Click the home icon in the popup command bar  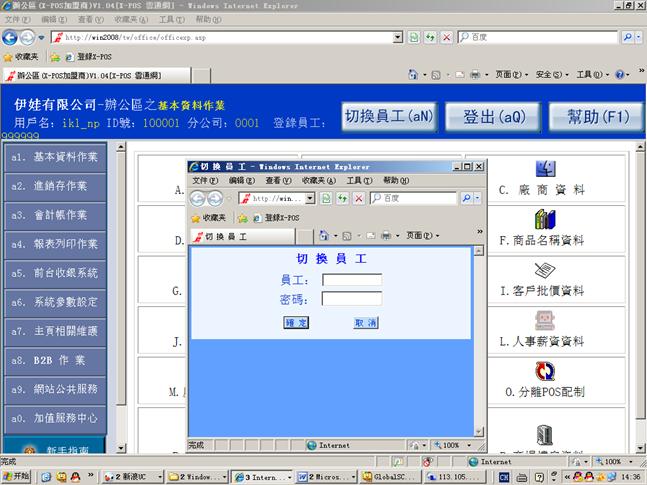(324, 236)
